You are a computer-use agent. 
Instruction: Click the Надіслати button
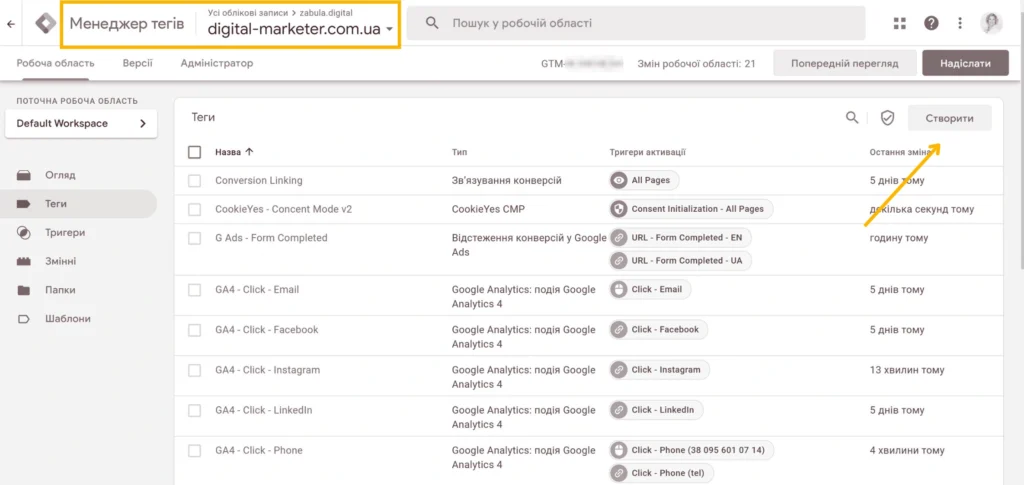(965, 63)
